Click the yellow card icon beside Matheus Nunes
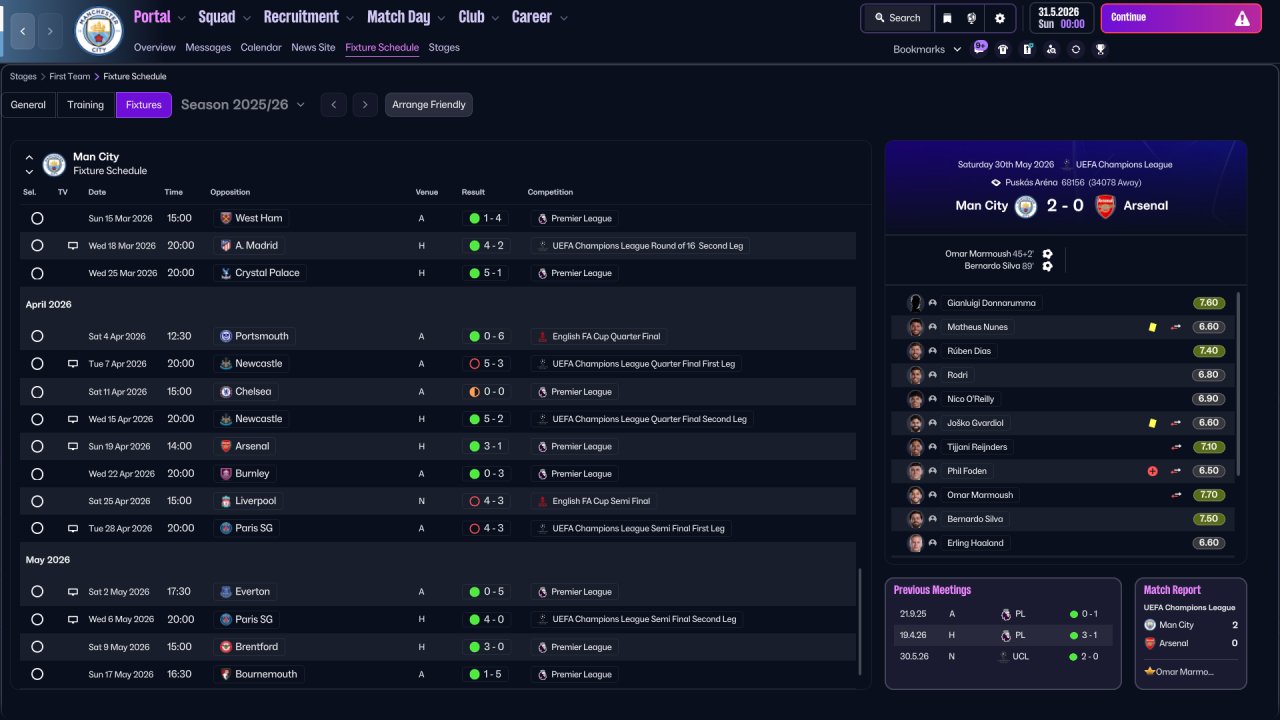The width and height of the screenshot is (1280, 720). coord(1152,327)
